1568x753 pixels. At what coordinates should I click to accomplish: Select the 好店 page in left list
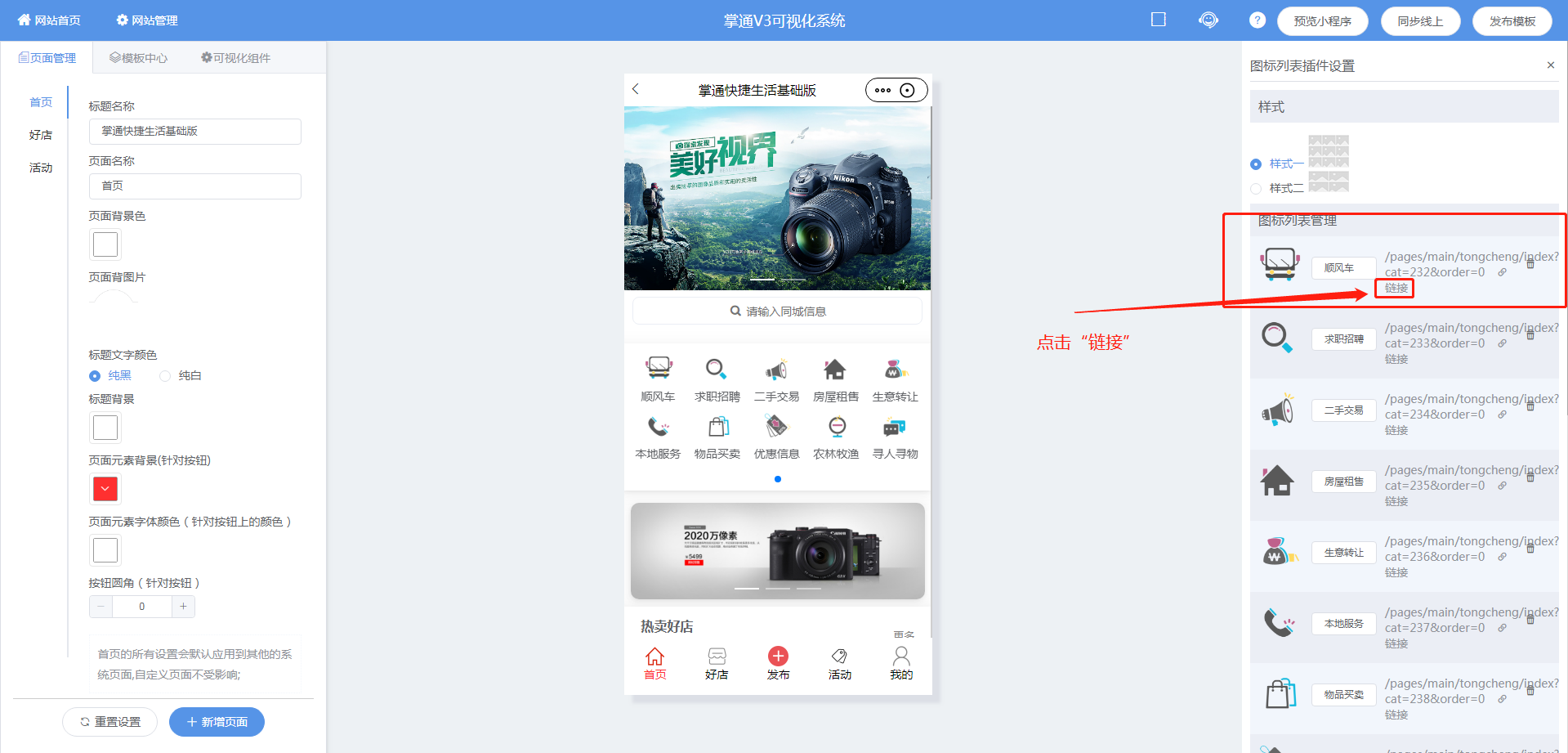point(41,135)
